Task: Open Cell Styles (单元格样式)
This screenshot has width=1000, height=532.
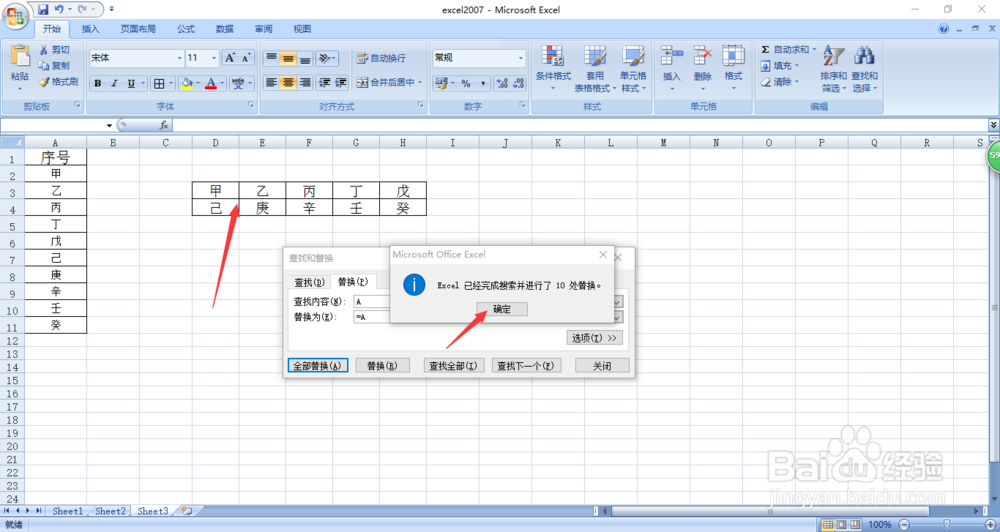Action: (633, 68)
